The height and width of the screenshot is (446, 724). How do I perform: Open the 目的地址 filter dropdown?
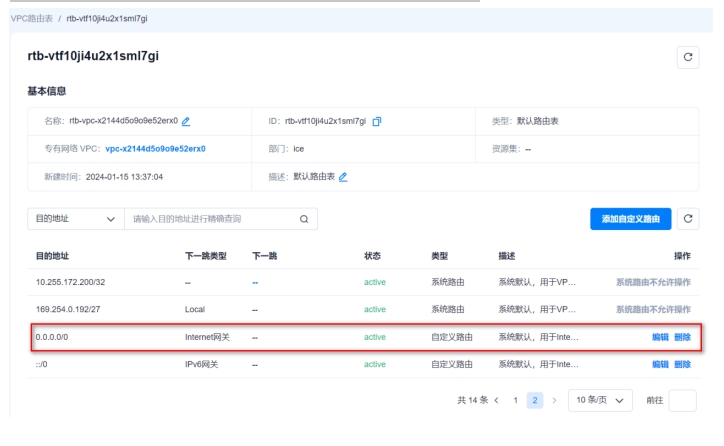pos(76,219)
